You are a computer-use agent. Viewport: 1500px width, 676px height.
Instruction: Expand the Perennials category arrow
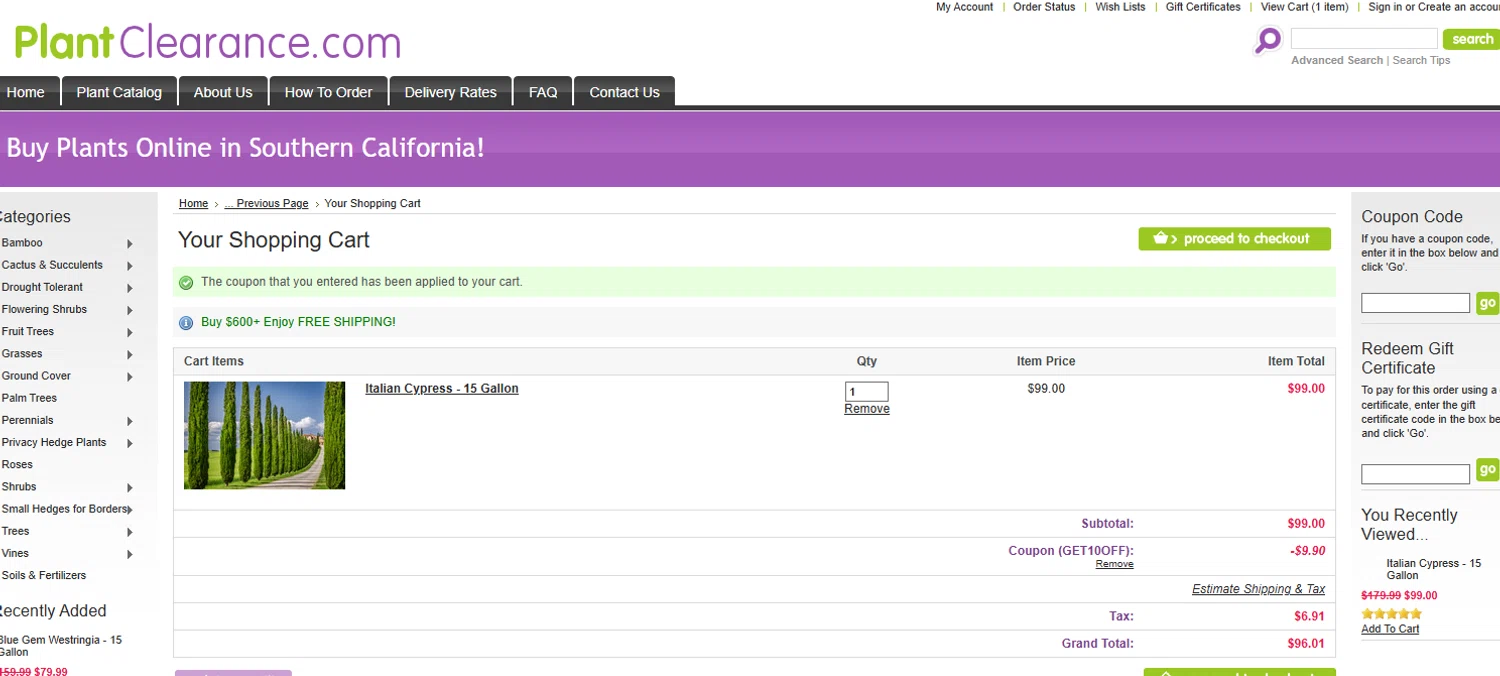(x=130, y=421)
